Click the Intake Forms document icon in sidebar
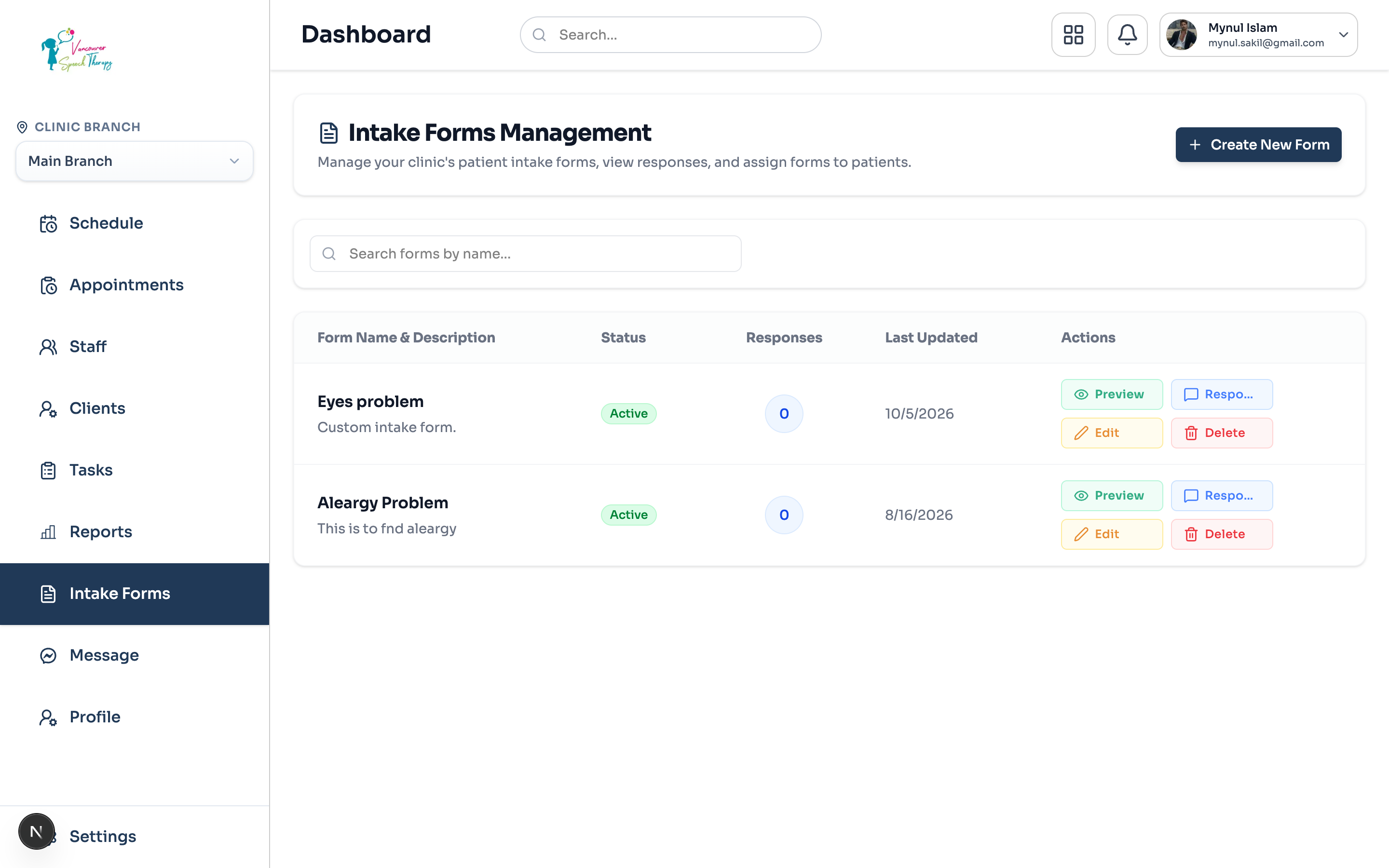The image size is (1389, 868). tap(48, 594)
